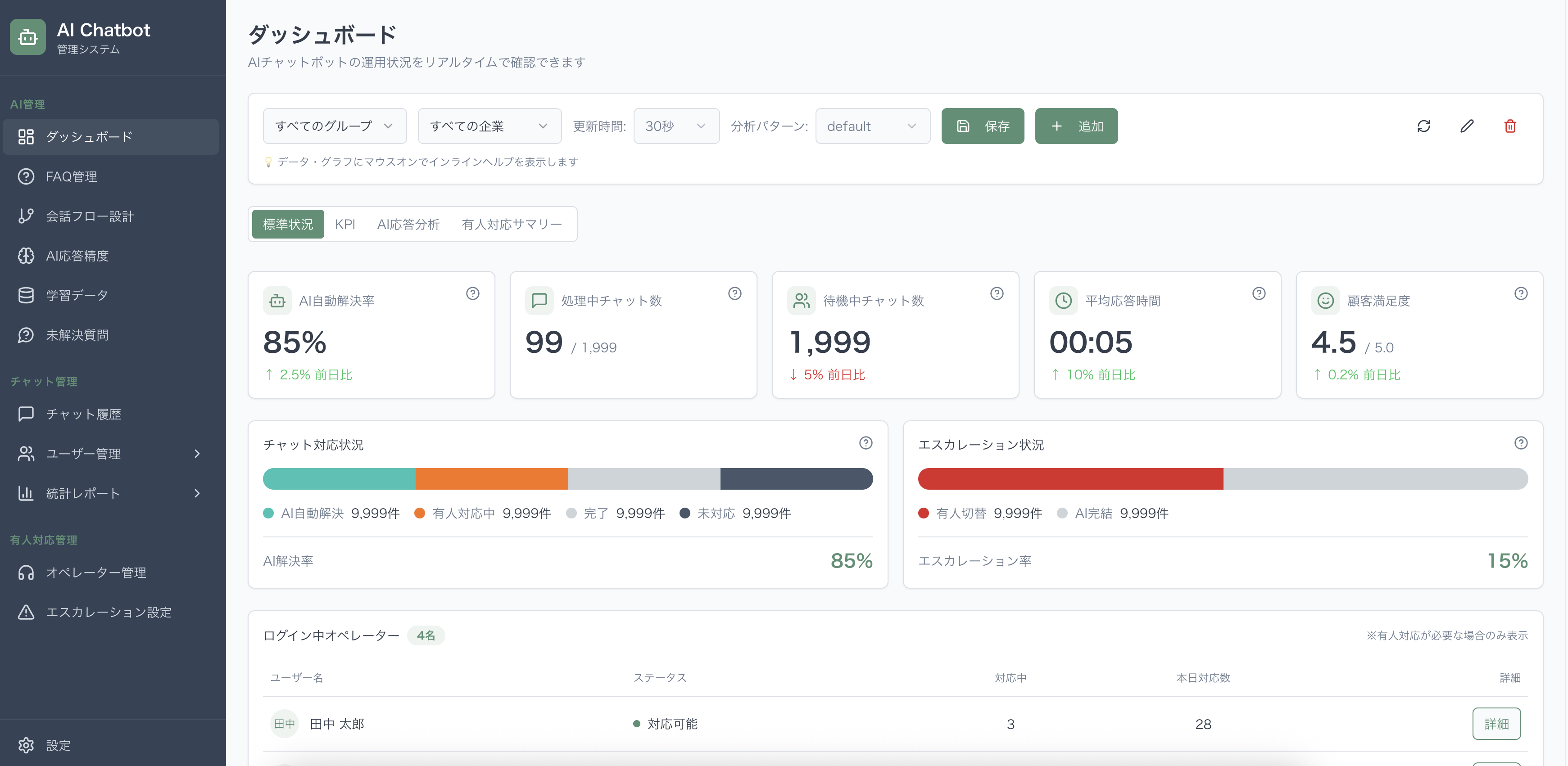Open AI応答精度 in the sidebar
Screen dimensions: 1568x766
(x=111, y=256)
